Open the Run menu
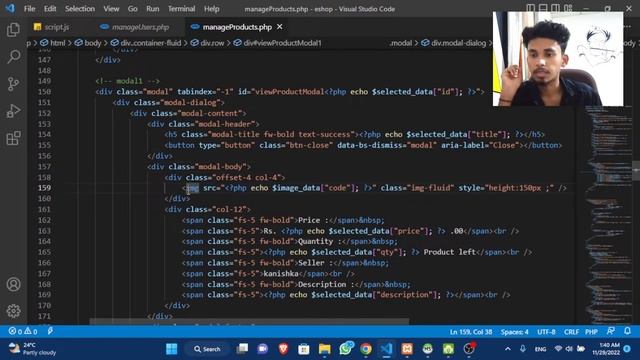 click(153, 9)
